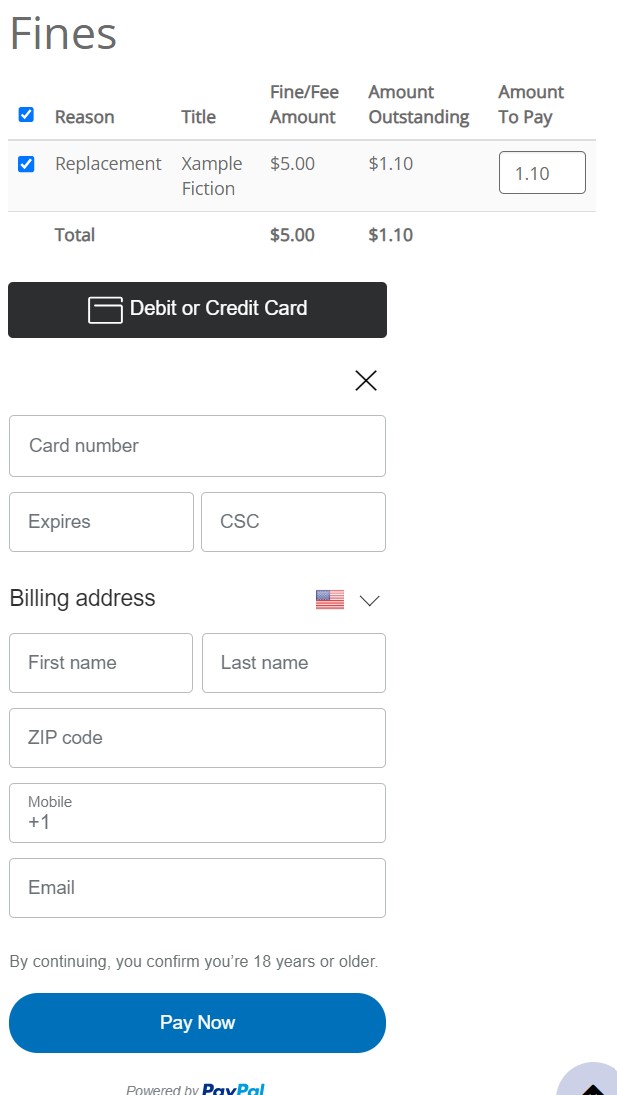Click the First name field

coord(101,663)
